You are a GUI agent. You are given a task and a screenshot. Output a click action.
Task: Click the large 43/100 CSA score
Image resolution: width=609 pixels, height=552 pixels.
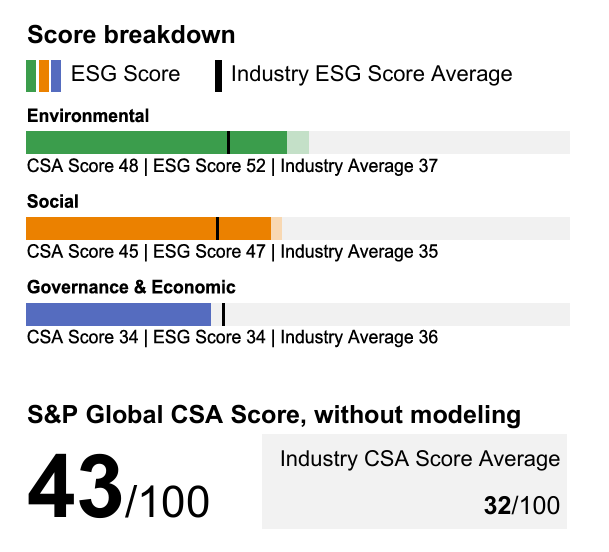click(118, 487)
